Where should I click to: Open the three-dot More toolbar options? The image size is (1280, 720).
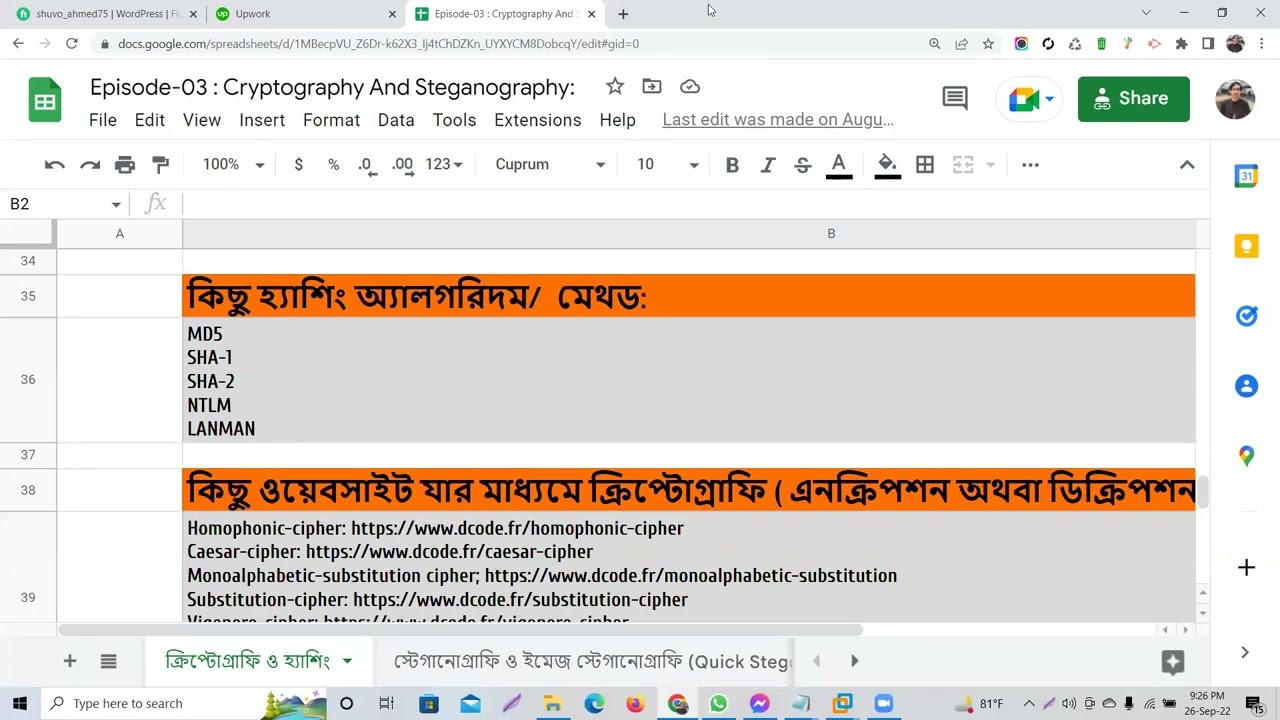[1030, 165]
